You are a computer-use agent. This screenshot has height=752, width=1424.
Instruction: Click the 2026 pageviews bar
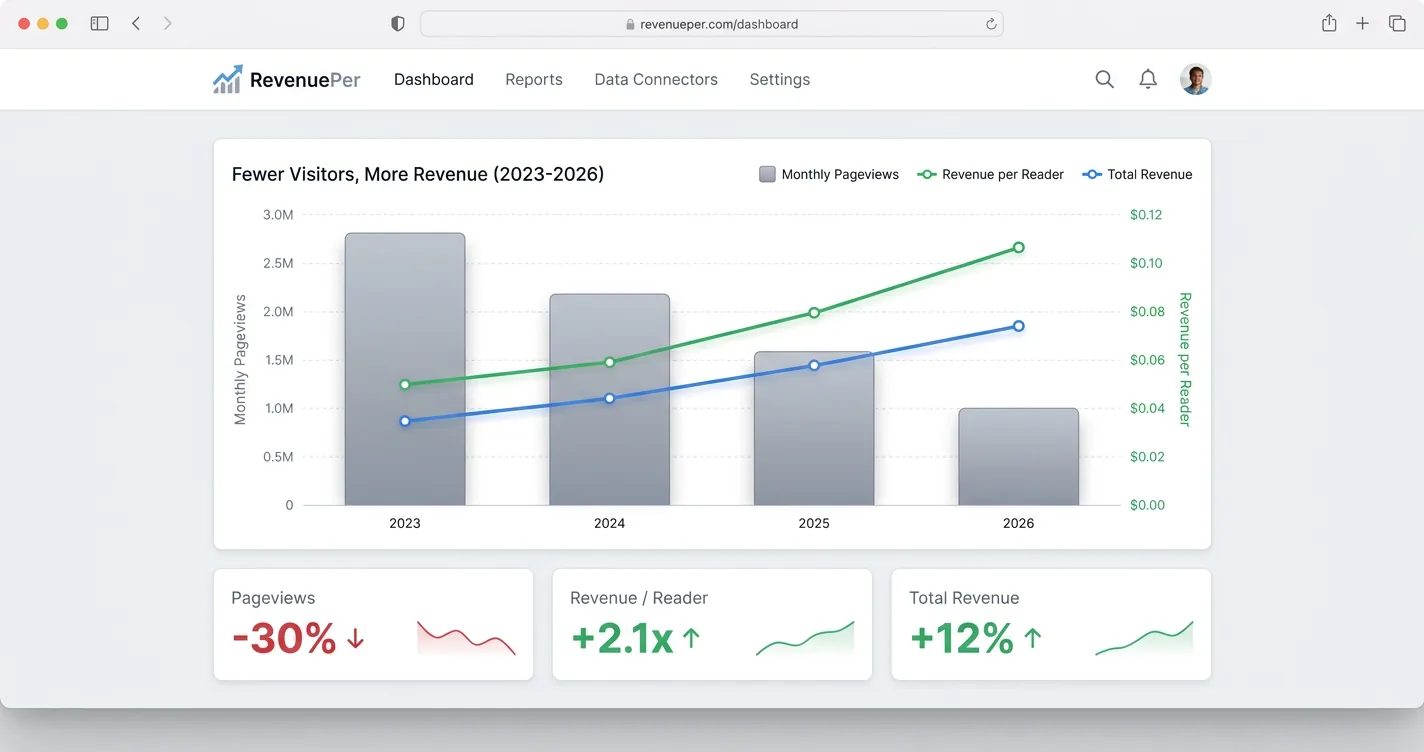click(x=1018, y=456)
